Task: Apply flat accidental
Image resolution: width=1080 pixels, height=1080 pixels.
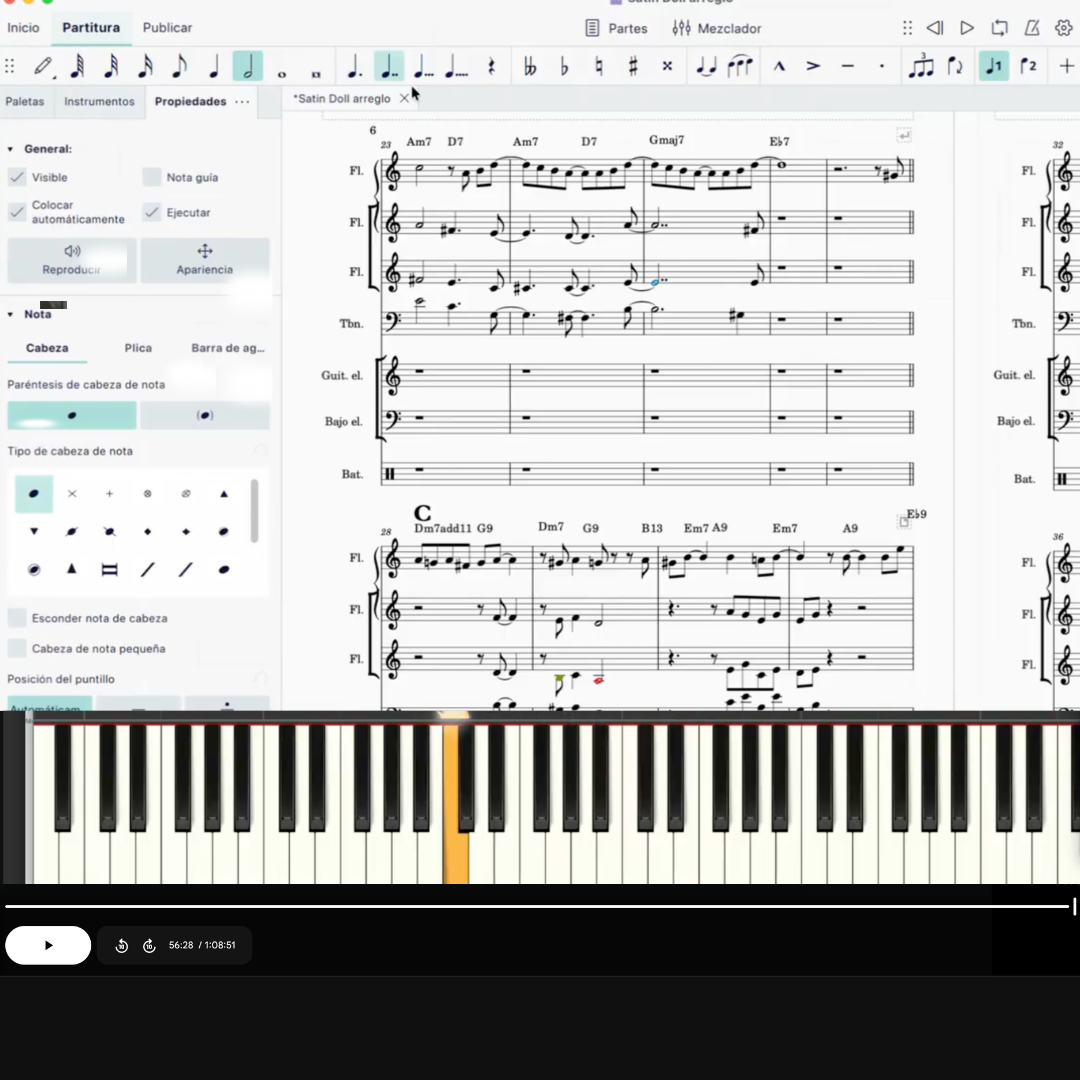Action: tap(564, 66)
